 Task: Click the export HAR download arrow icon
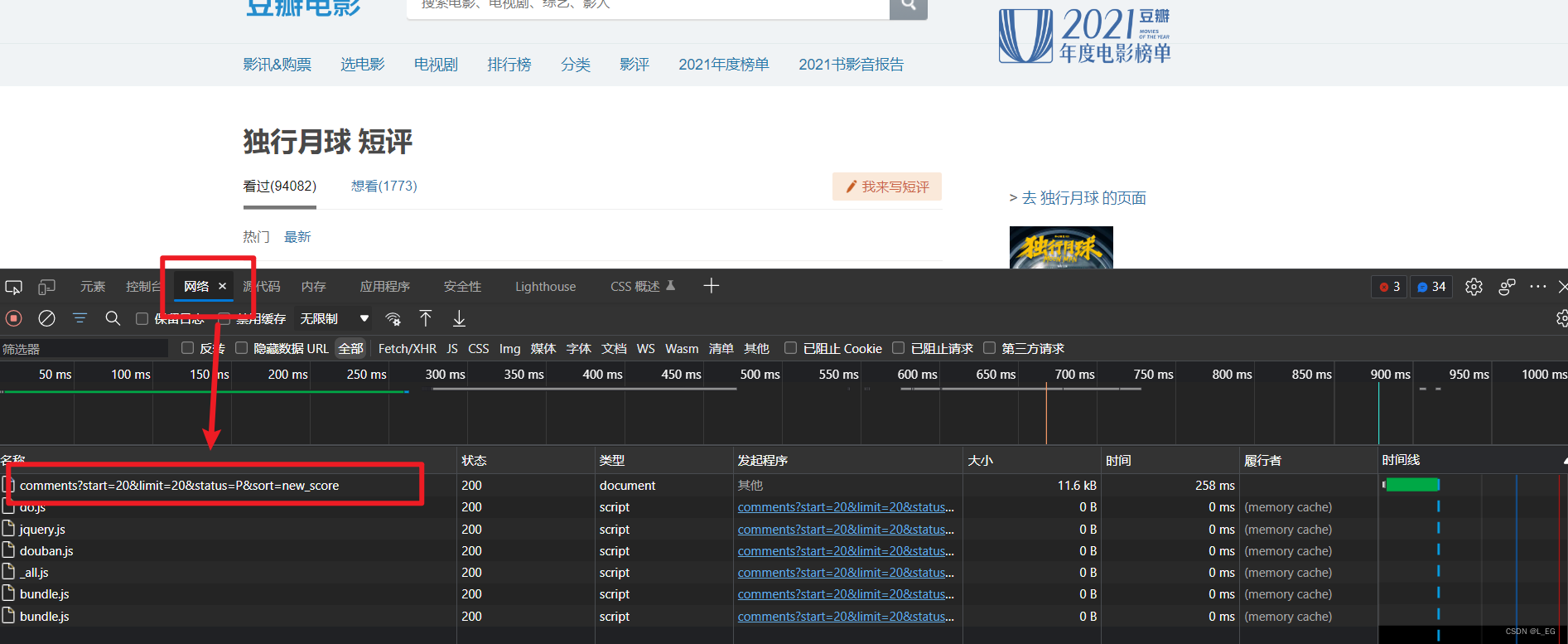pos(459,318)
